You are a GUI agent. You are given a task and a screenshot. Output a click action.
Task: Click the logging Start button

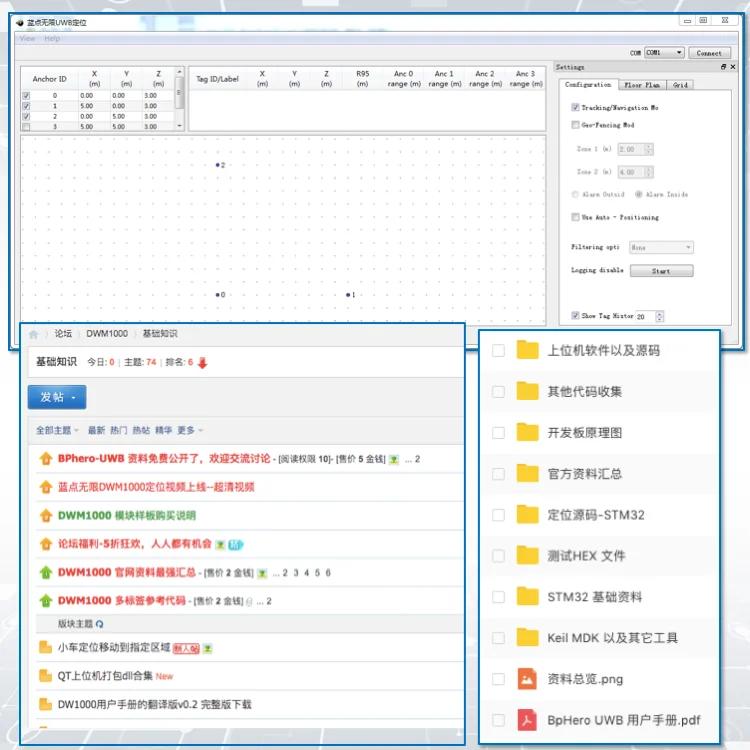pyautogui.click(x=661, y=271)
